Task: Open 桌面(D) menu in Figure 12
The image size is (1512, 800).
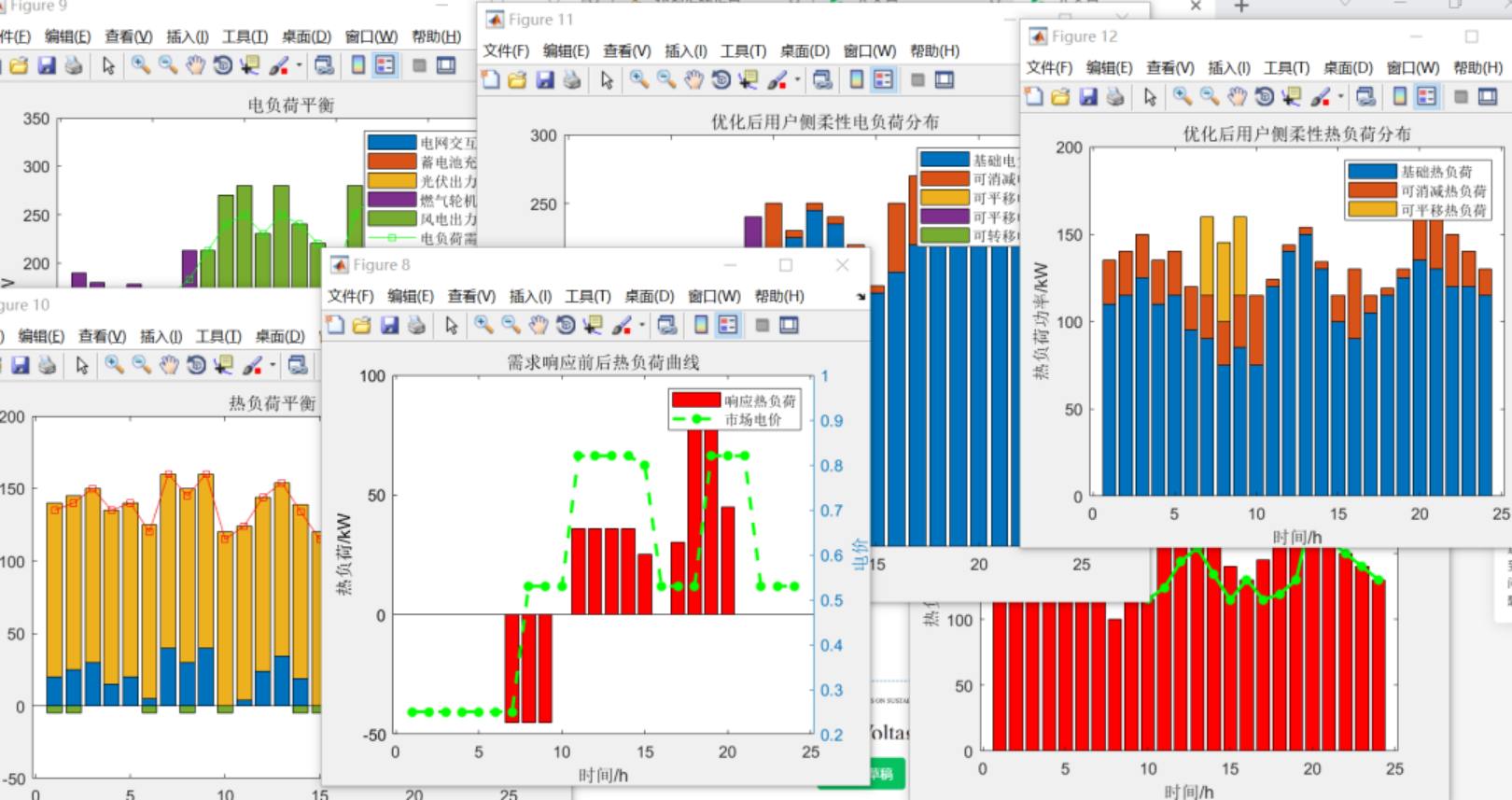Action: pos(1348,67)
